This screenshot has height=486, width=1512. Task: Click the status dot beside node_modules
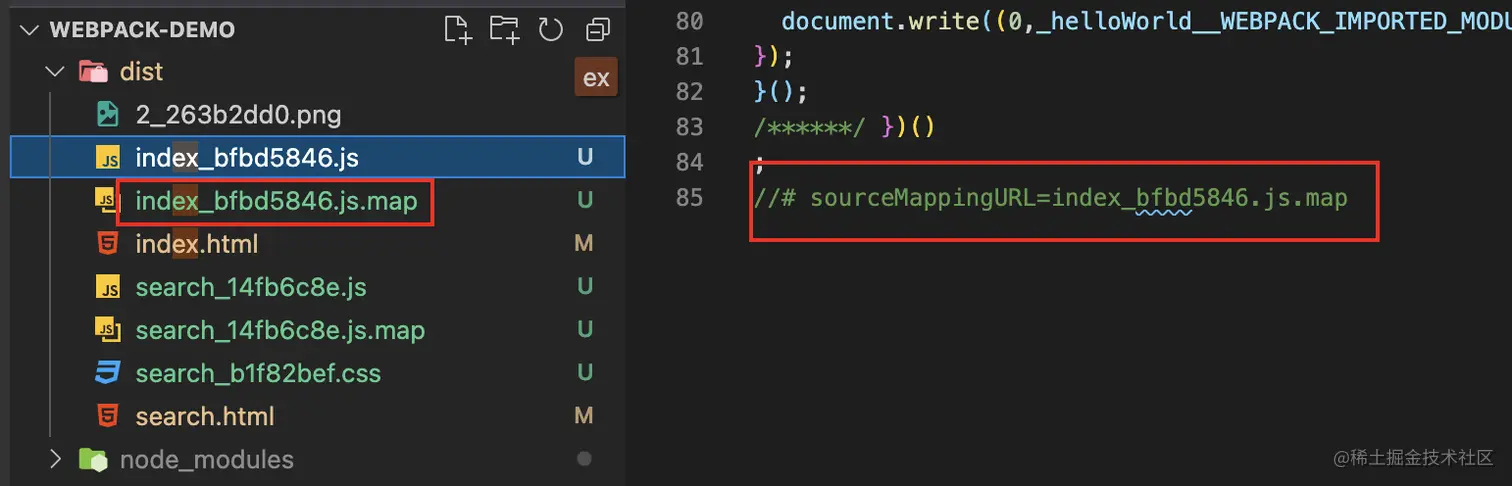(x=585, y=459)
